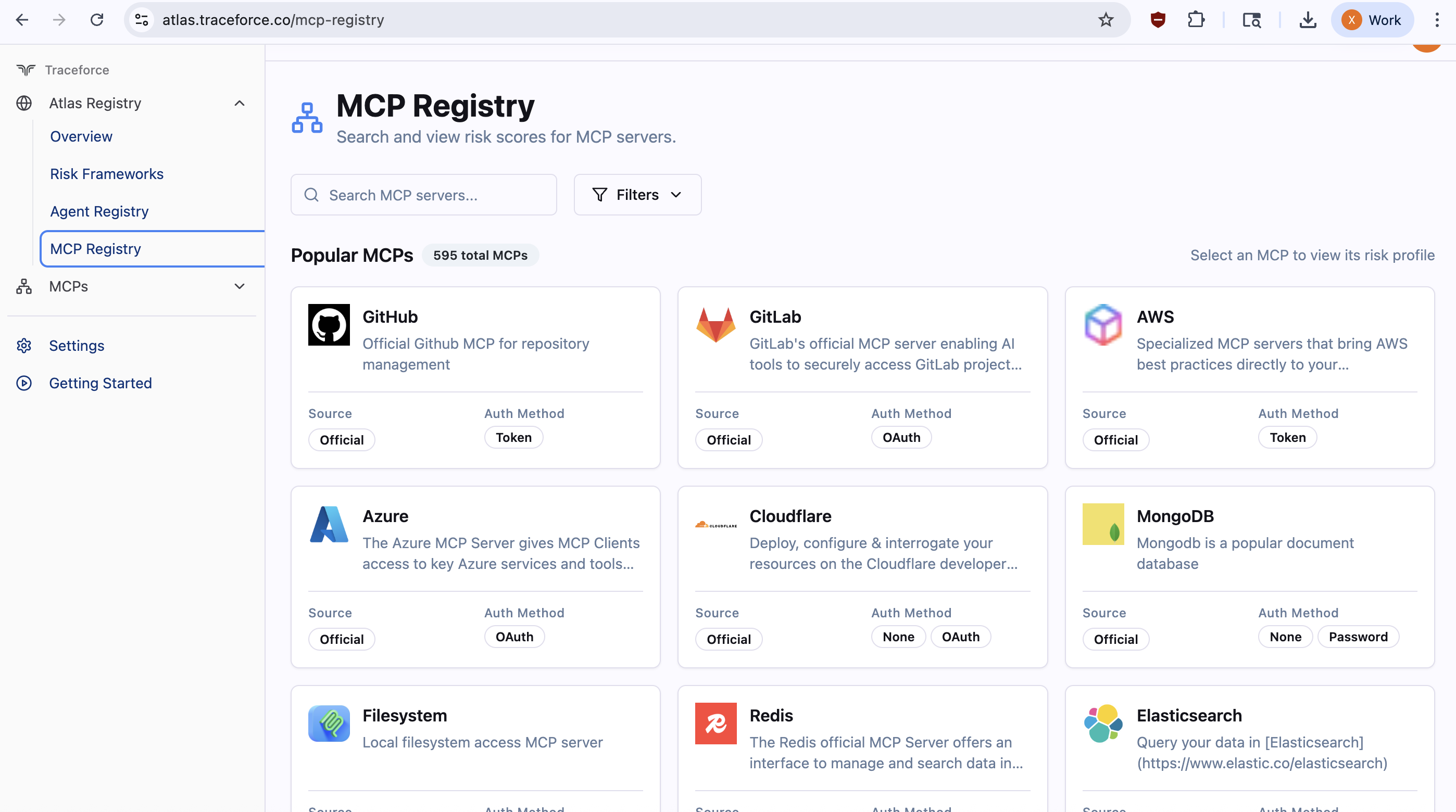Viewport: 1456px width, 812px height.
Task: Open the MongoDB card title
Action: (x=1175, y=516)
